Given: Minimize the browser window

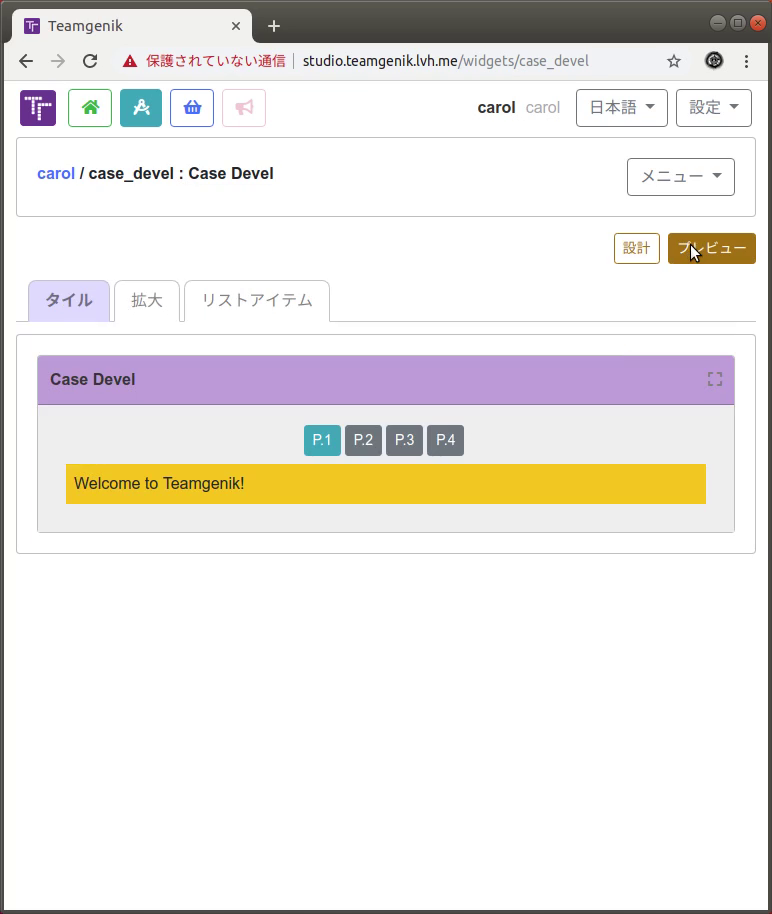Looking at the screenshot, I should pos(718,23).
